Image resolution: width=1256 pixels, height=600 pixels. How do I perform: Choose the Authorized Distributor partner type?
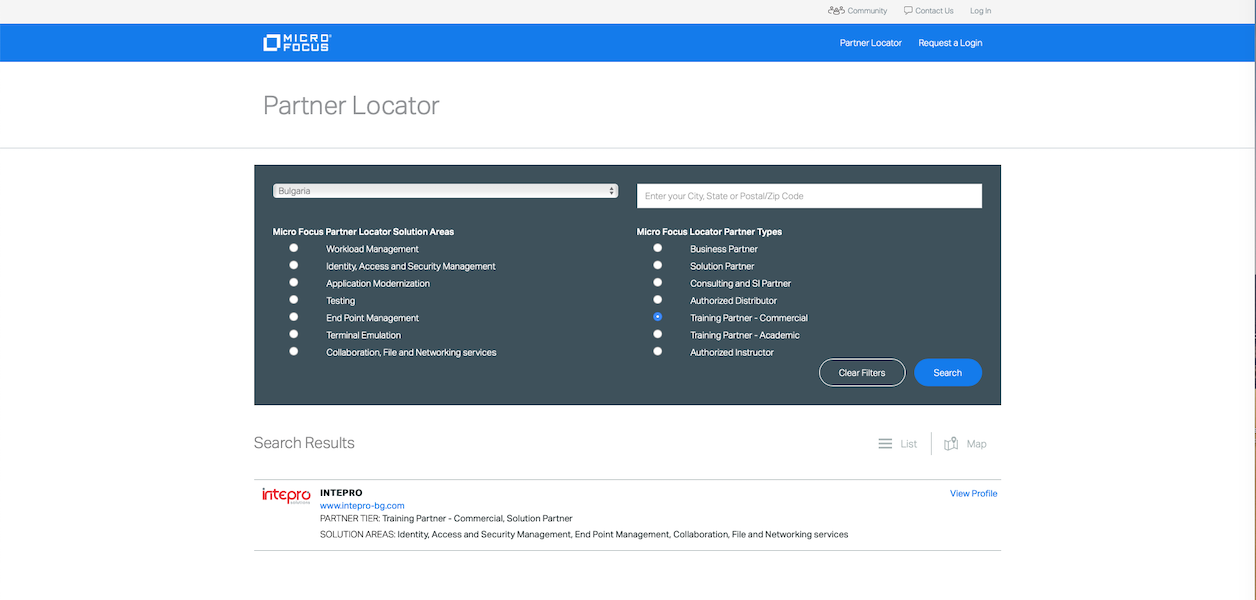pyautogui.click(x=657, y=300)
